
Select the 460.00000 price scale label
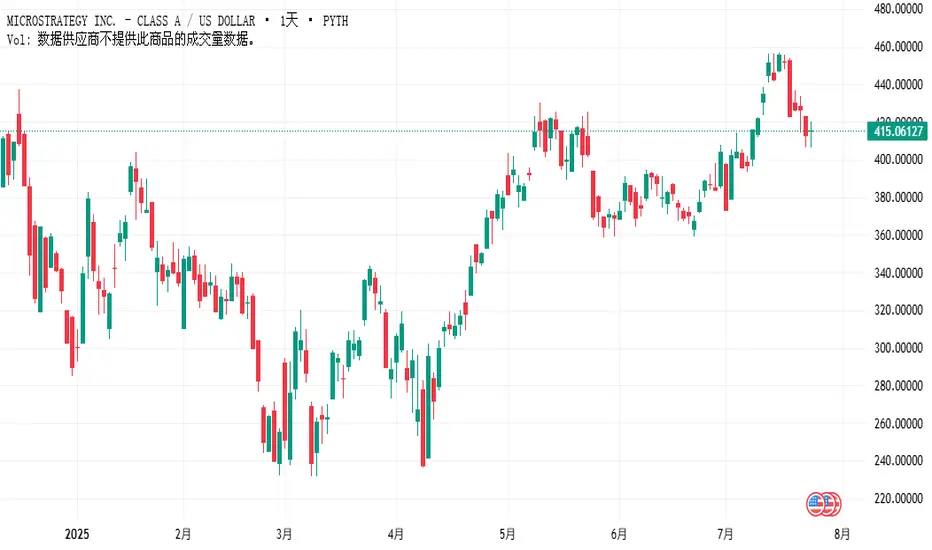(897, 47)
